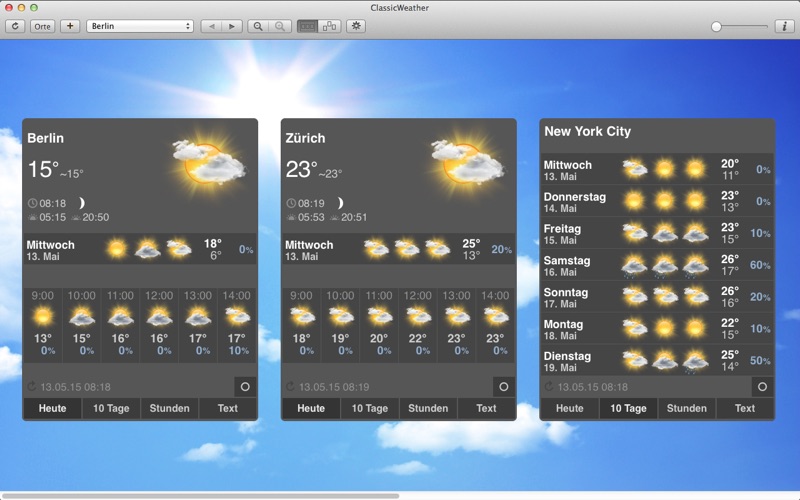Select 10 Tage tab in Berlin panel
The height and width of the screenshot is (500, 800).
pyautogui.click(x=111, y=408)
